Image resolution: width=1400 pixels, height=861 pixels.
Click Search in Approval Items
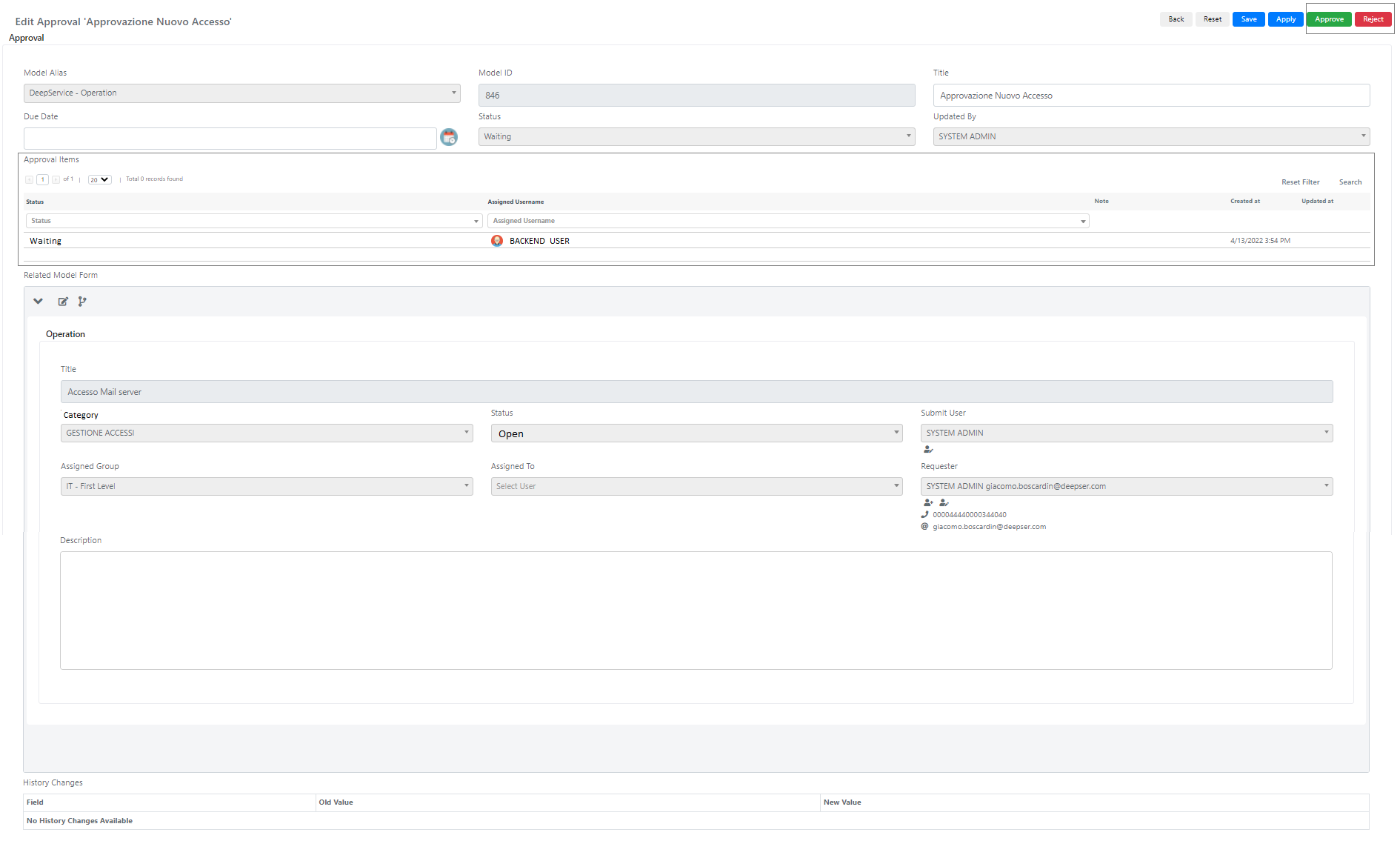(1350, 182)
